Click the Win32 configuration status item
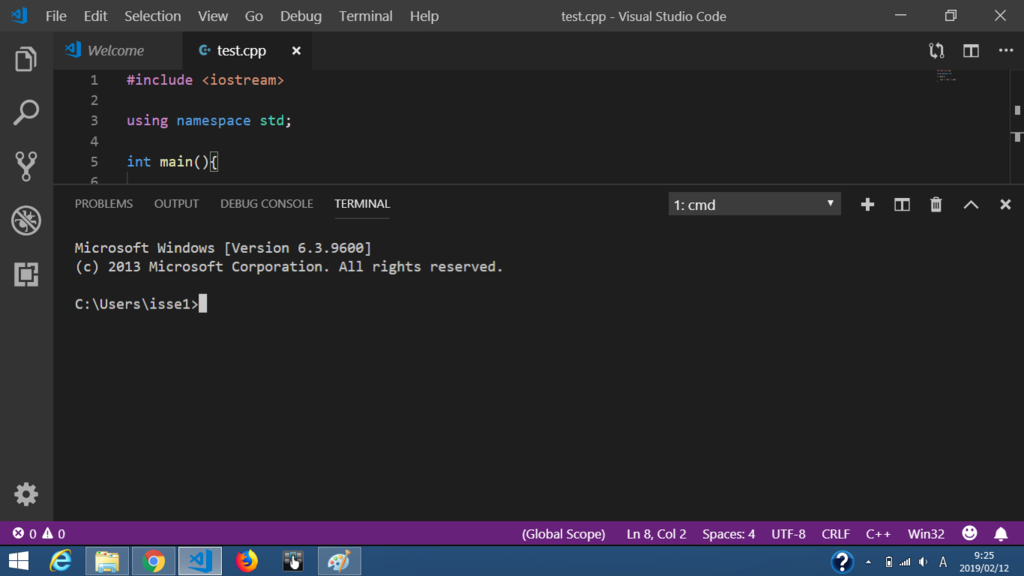The width and height of the screenshot is (1024, 576). [926, 534]
